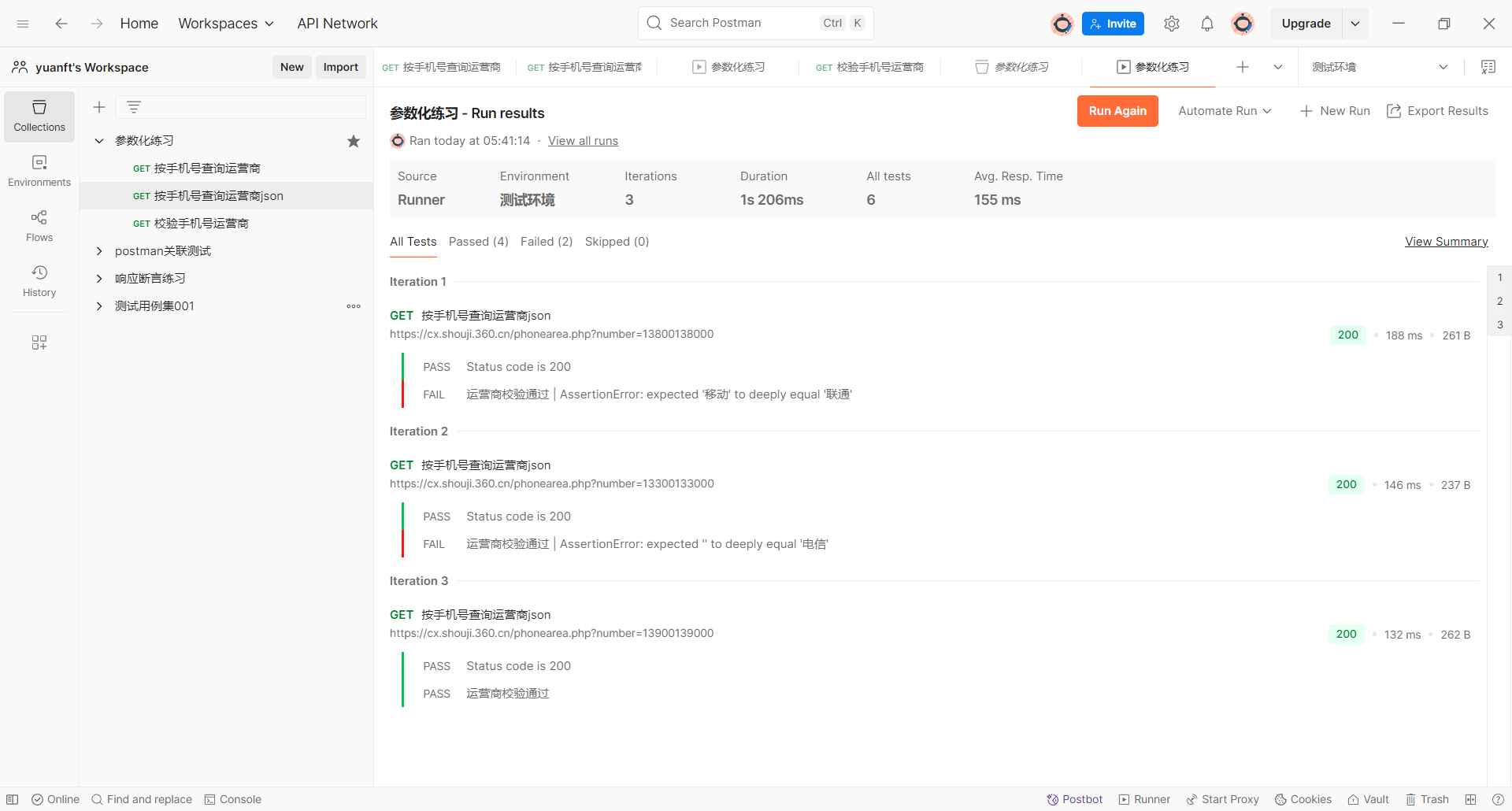Click Export Results
The width and height of the screenshot is (1512, 811).
click(1437, 111)
